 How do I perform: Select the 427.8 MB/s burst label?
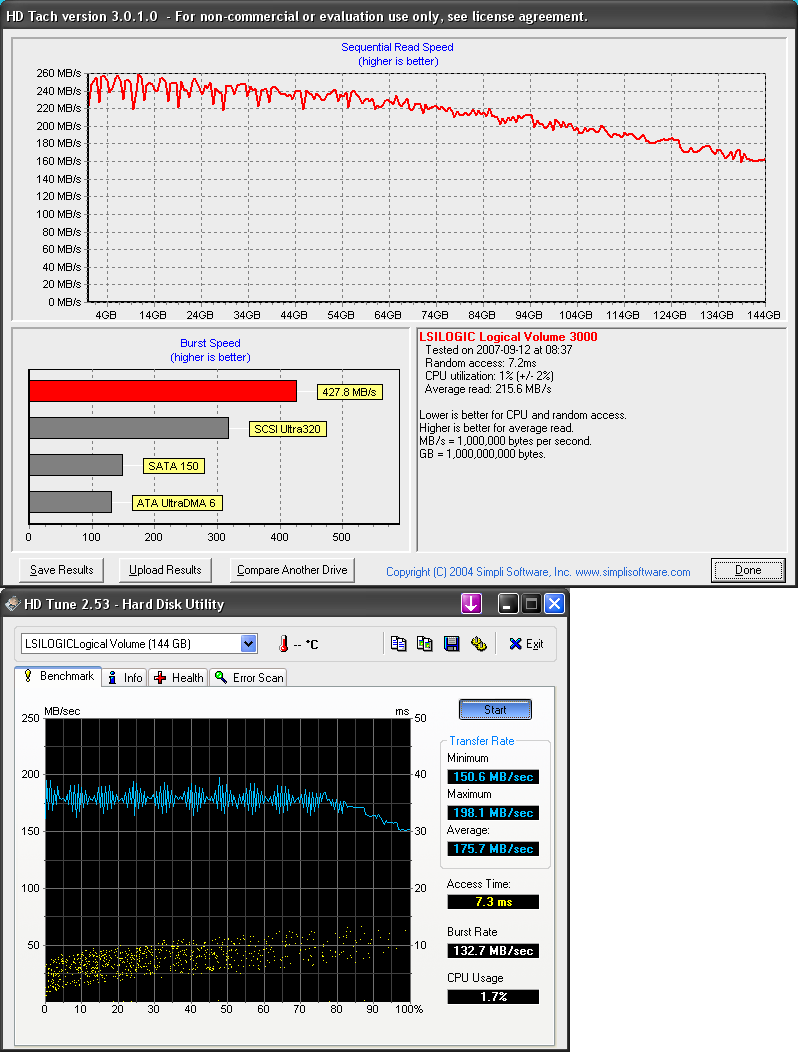(350, 392)
